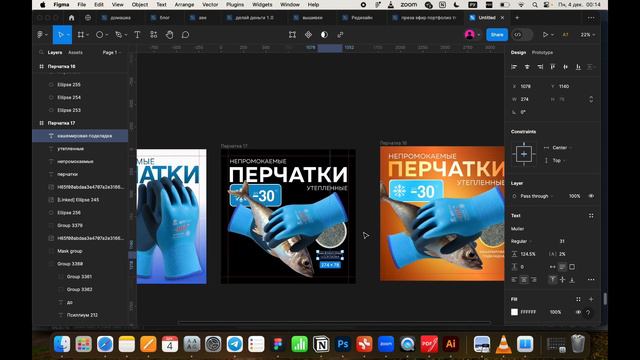Select the Frame tool
Viewport: 640px width, 360px height.
coord(81,35)
